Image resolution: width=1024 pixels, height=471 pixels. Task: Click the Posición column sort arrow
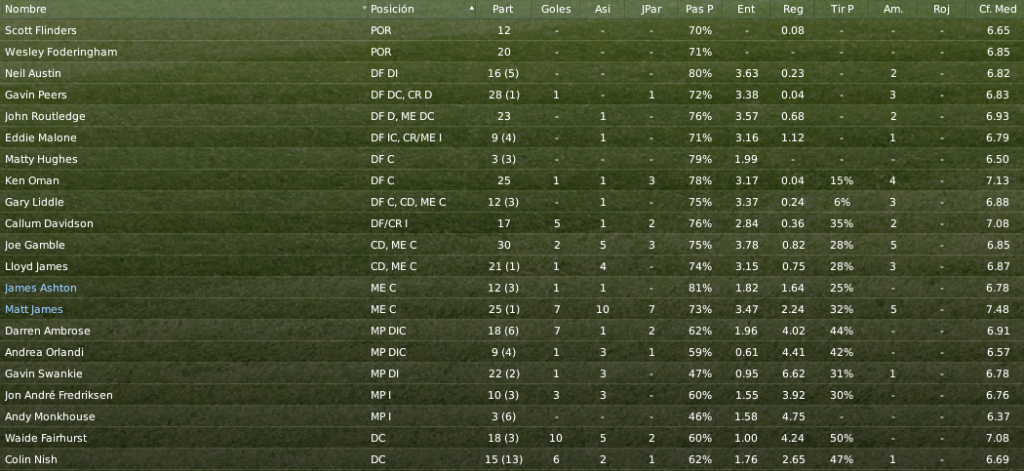[x=472, y=9]
